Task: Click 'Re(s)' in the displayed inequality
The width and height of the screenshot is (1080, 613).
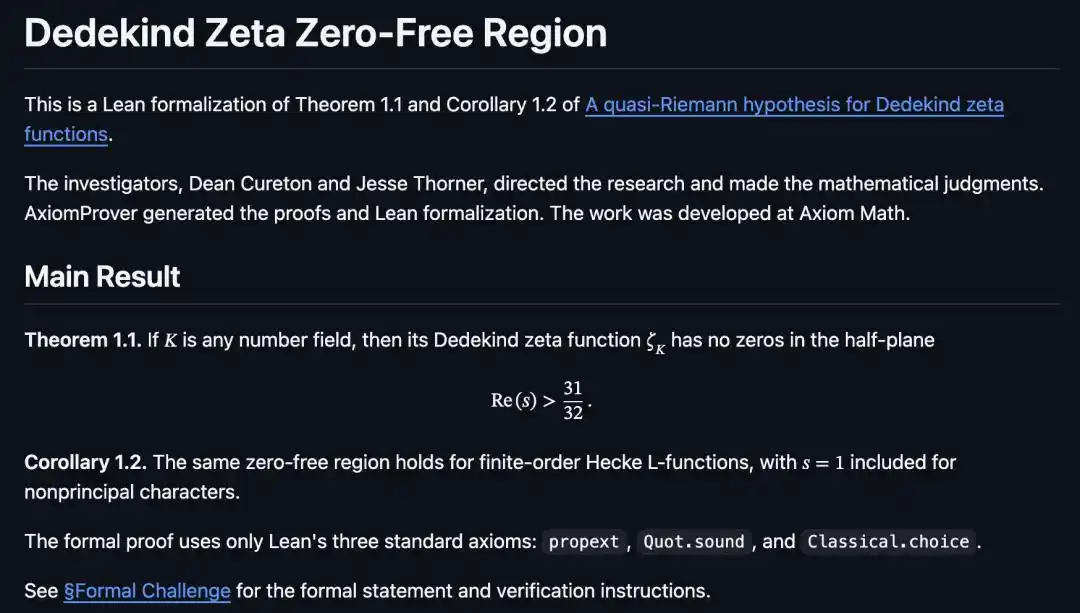Action: coord(514,401)
